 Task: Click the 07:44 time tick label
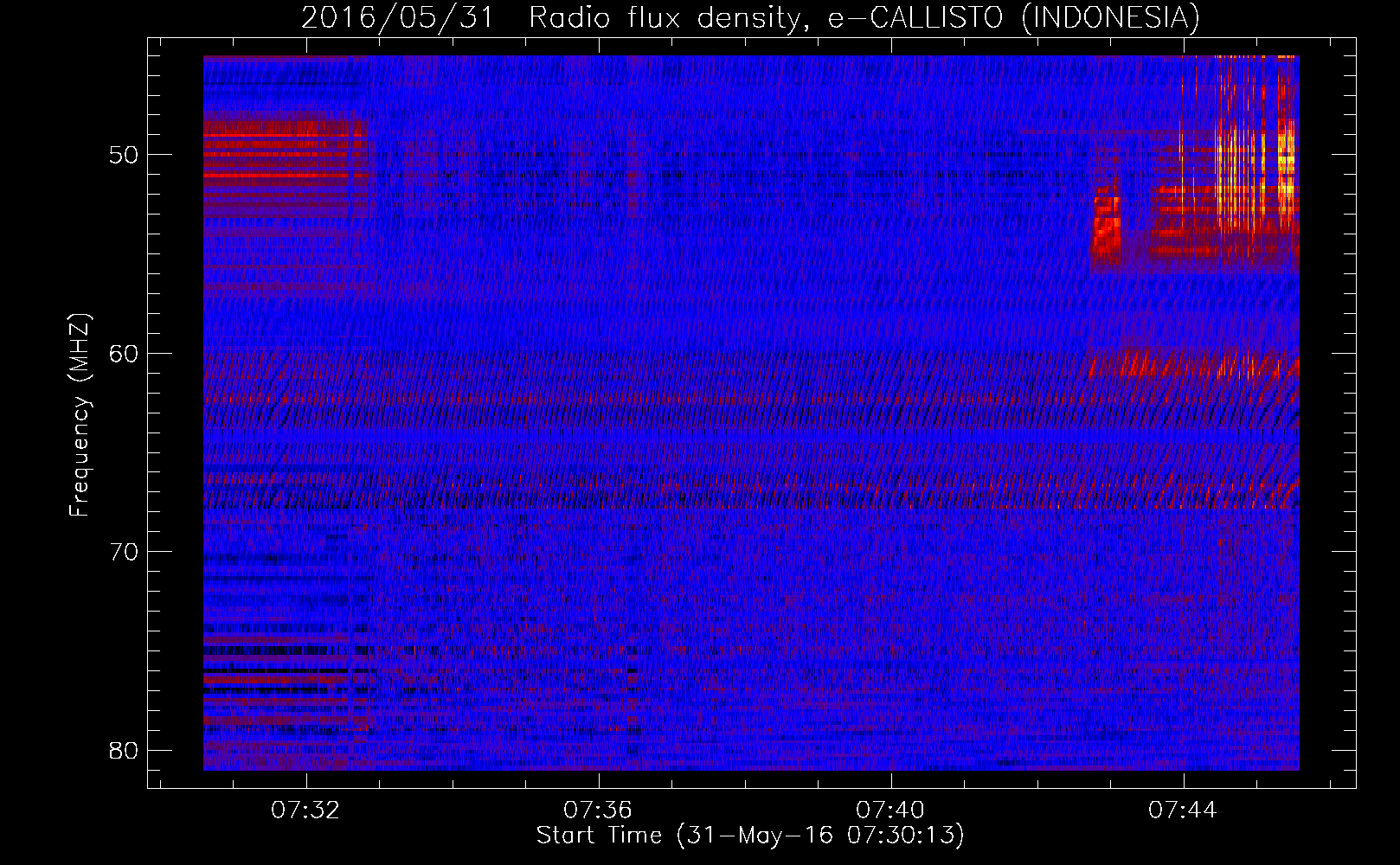click(1183, 810)
